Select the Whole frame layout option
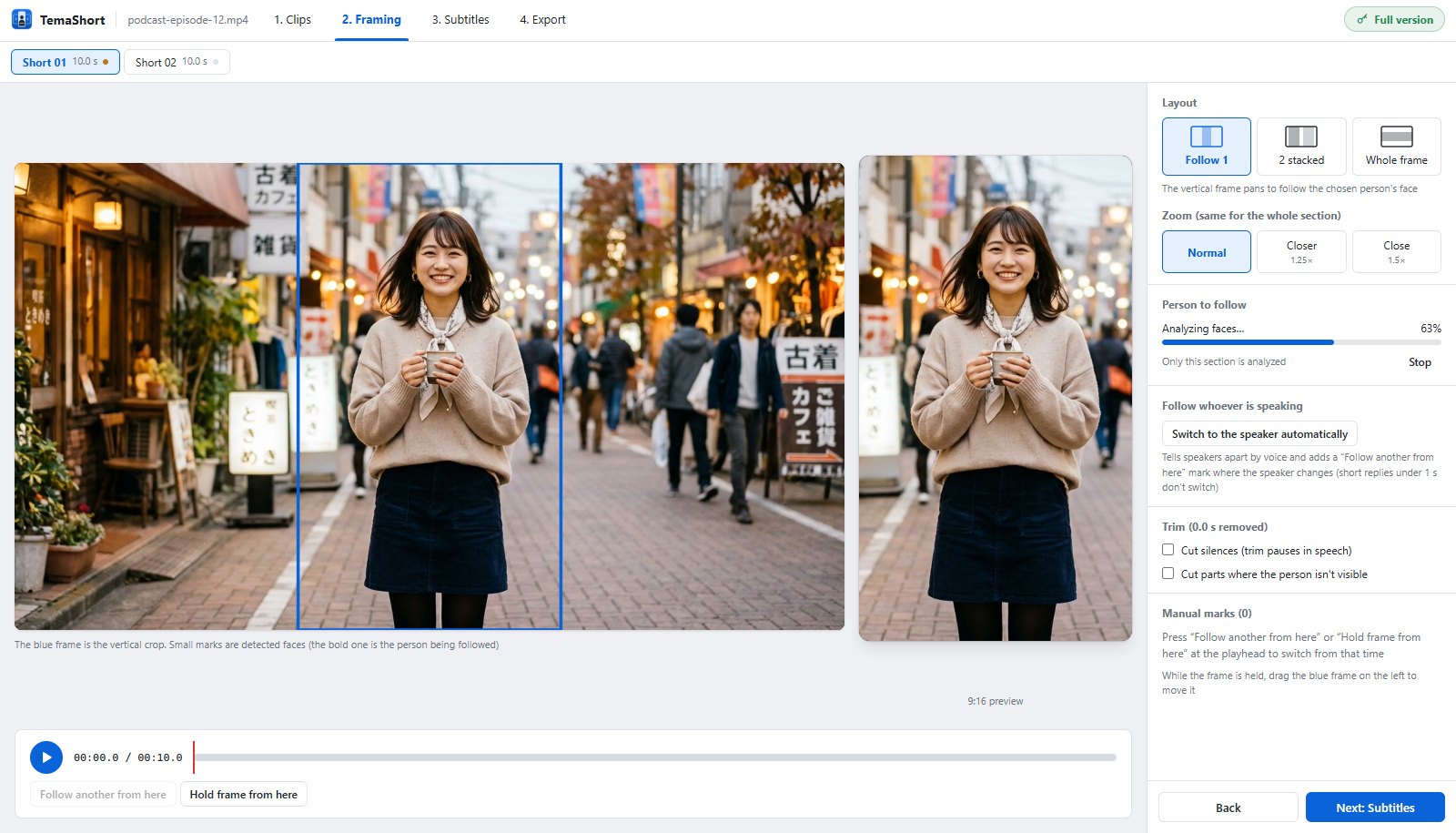This screenshot has height=833, width=1456. point(1397,147)
